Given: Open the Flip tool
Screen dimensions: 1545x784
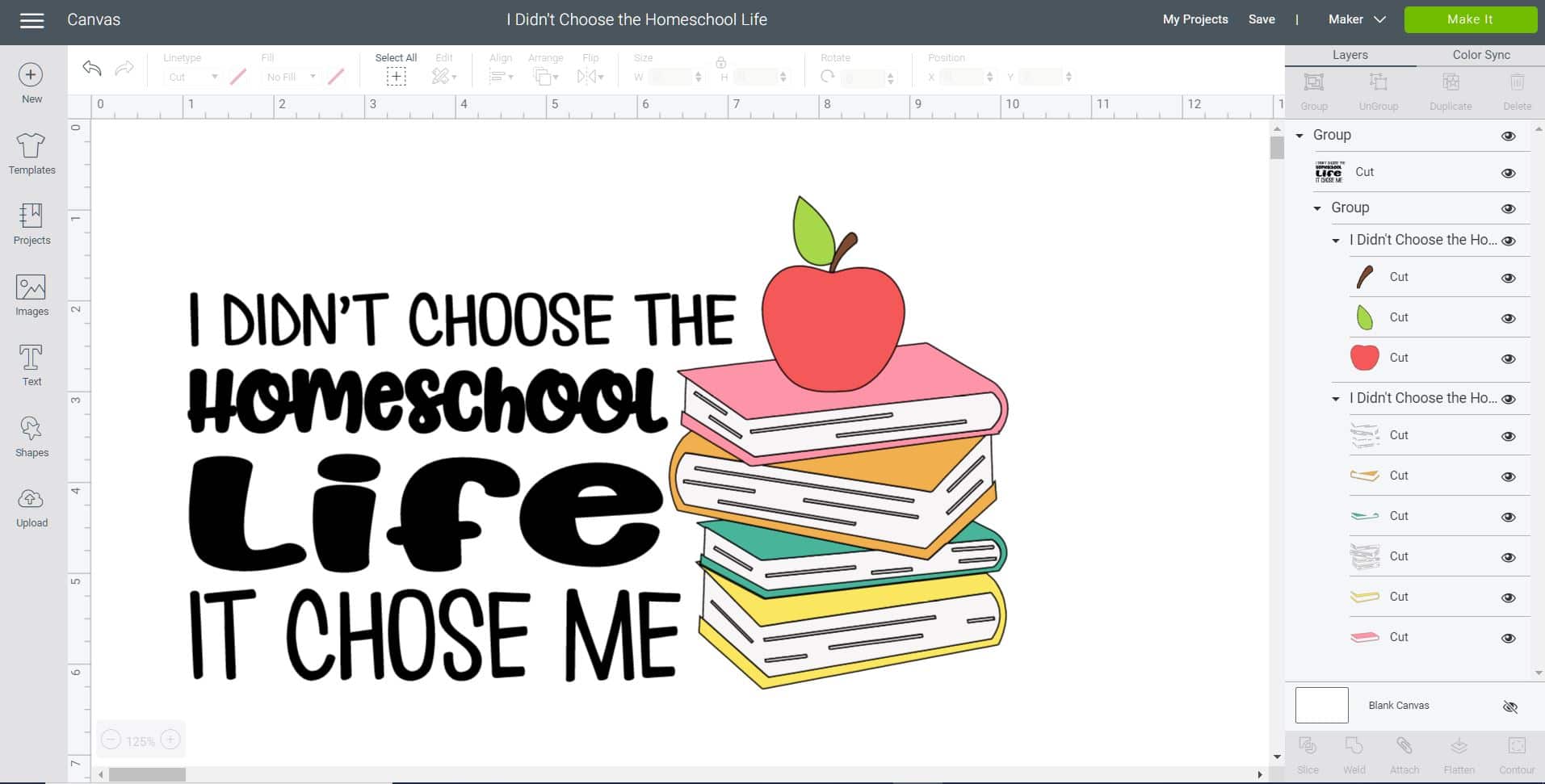Looking at the screenshot, I should pos(590,77).
